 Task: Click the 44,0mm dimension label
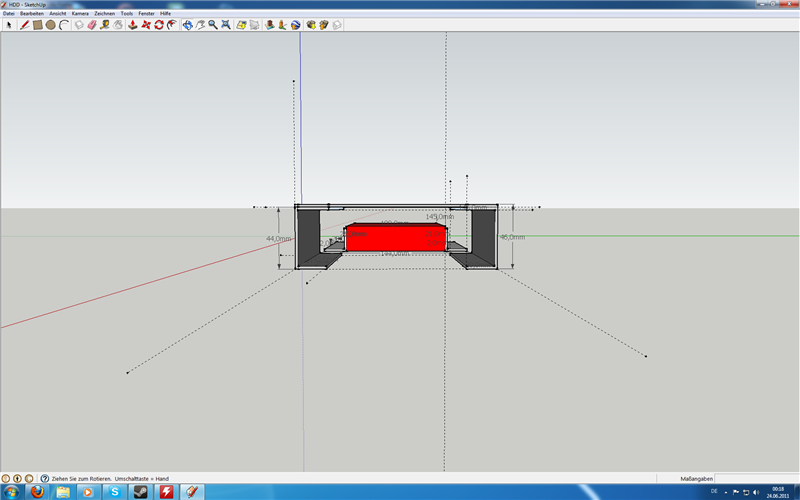point(279,238)
